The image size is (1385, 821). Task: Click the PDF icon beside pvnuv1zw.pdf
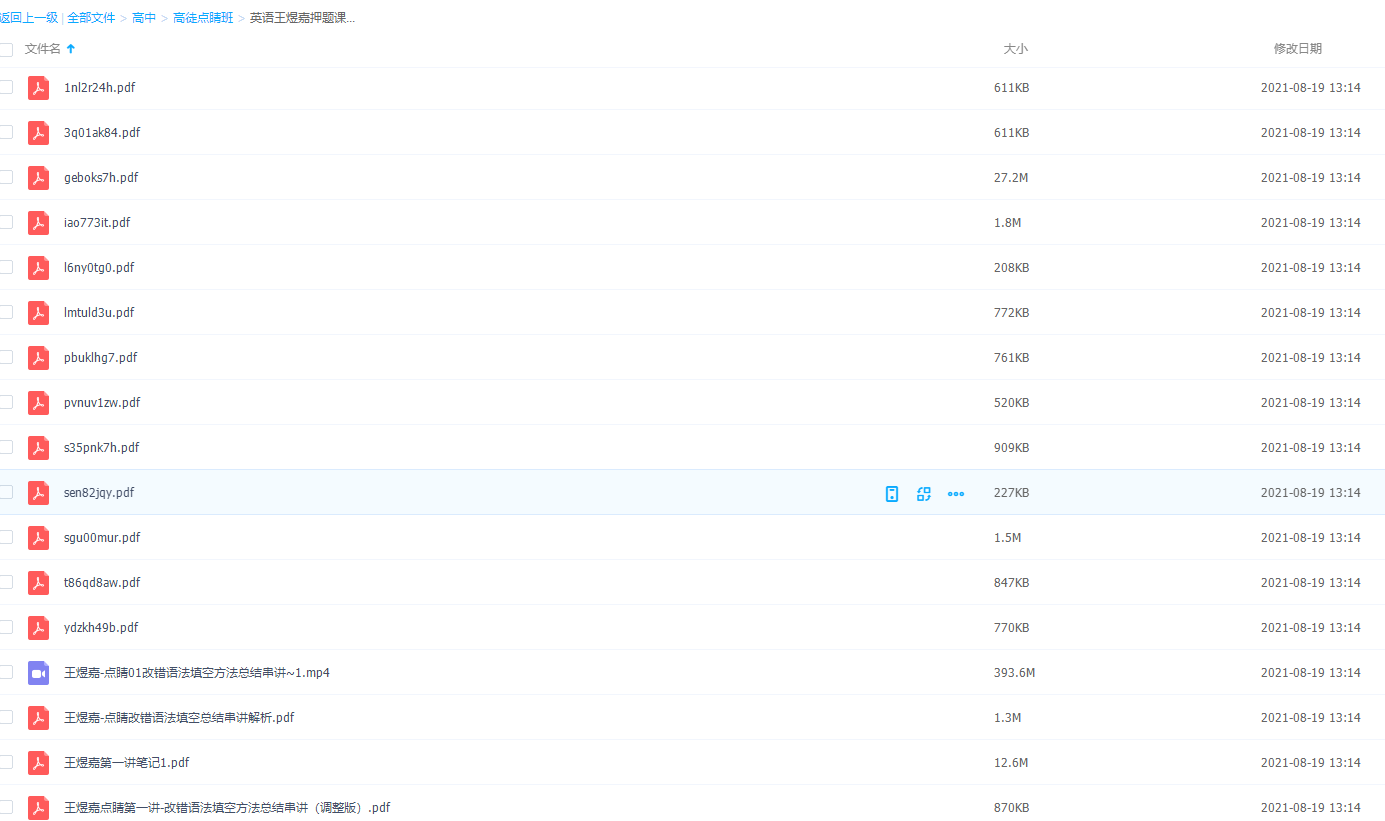[38, 403]
